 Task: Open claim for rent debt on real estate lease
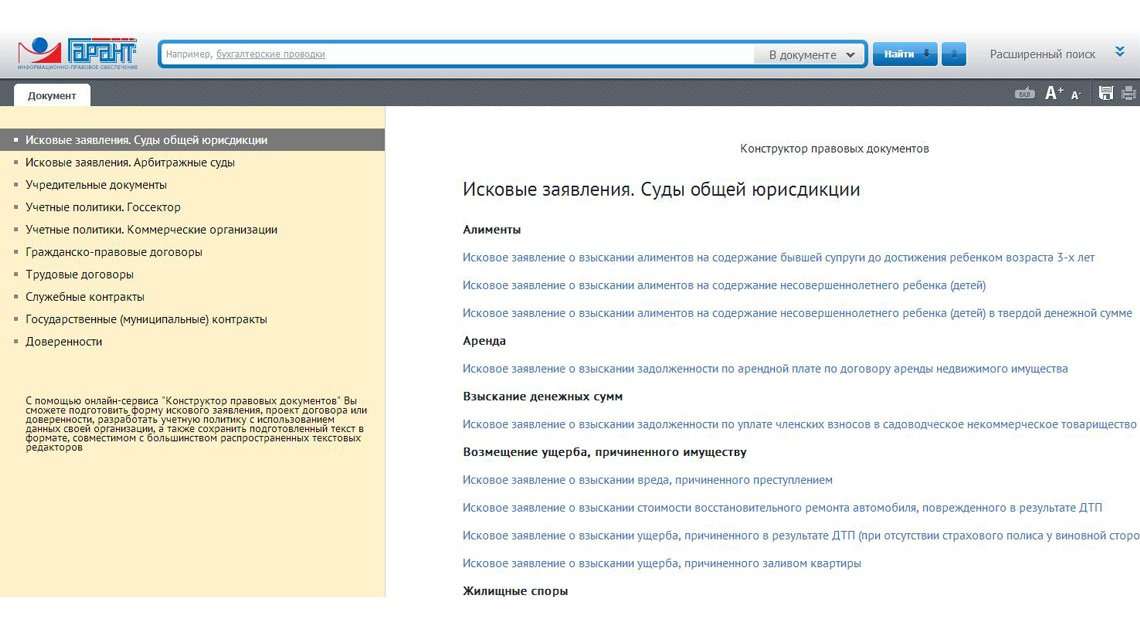click(x=765, y=369)
